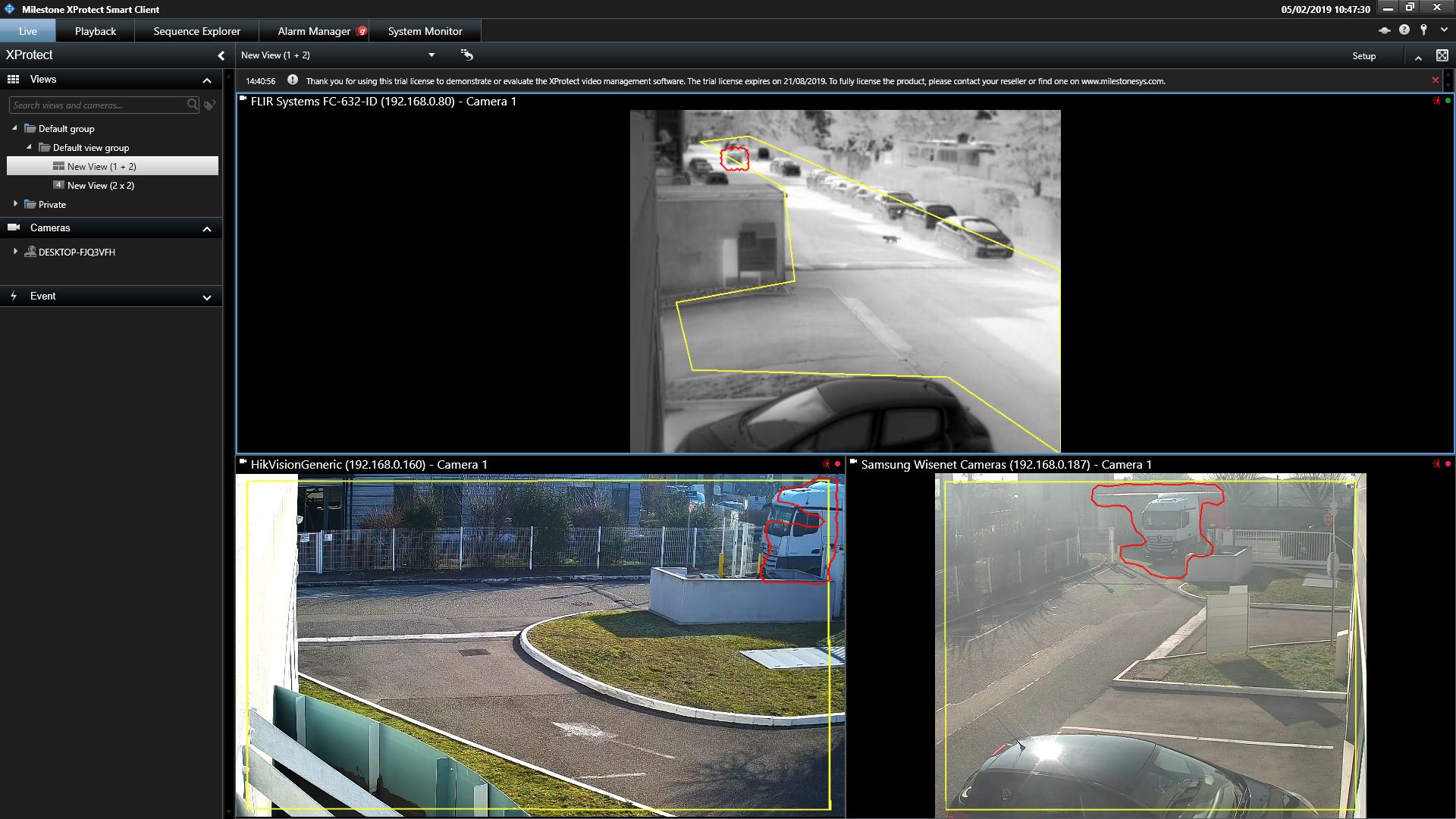Click the Samsung red recording dot

[x=1448, y=464]
